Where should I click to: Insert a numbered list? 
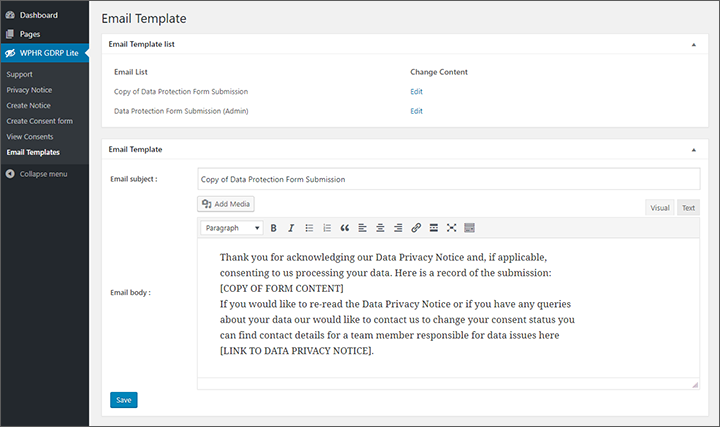(x=327, y=228)
